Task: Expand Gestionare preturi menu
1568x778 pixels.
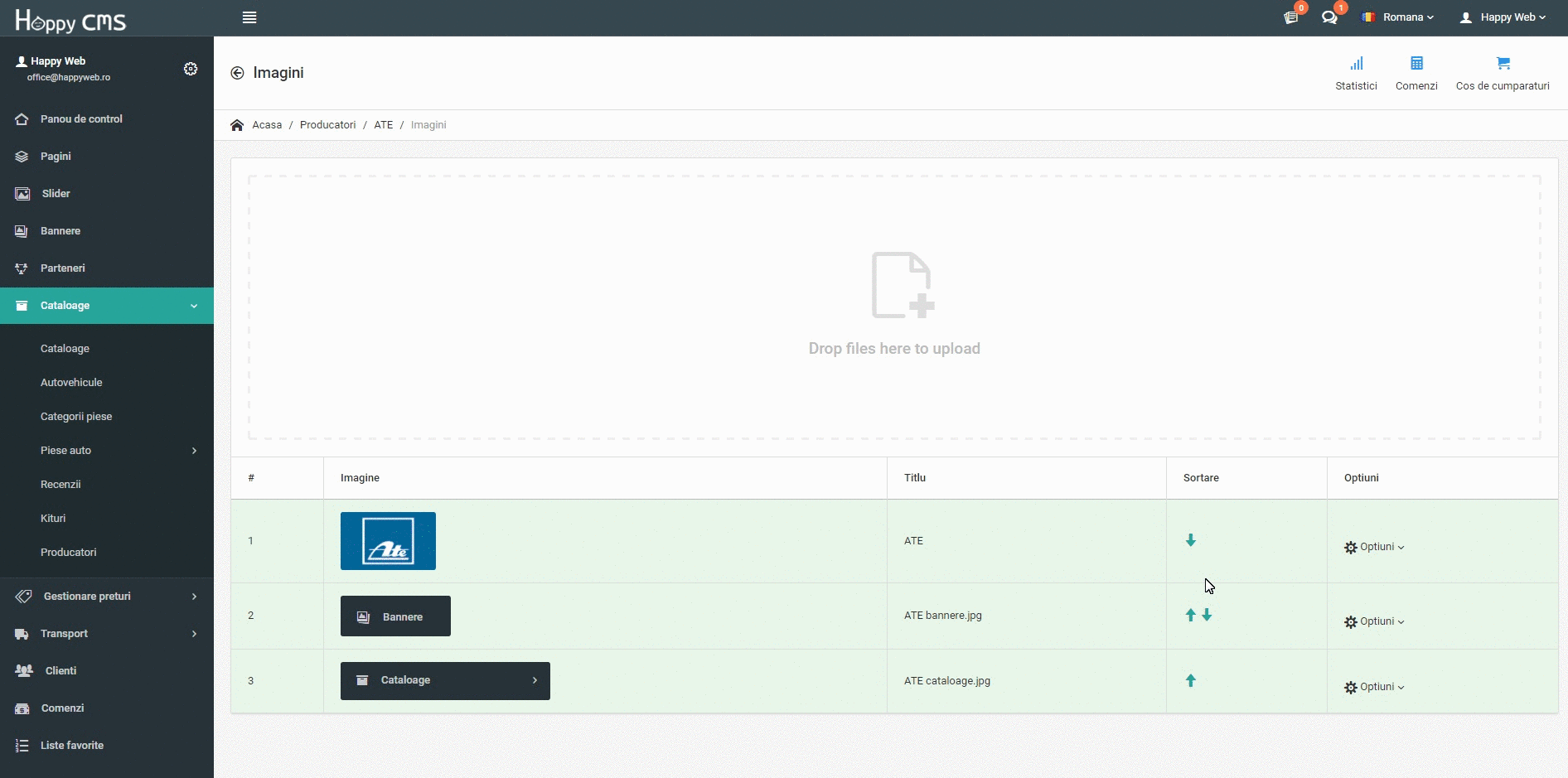Action: click(x=107, y=597)
